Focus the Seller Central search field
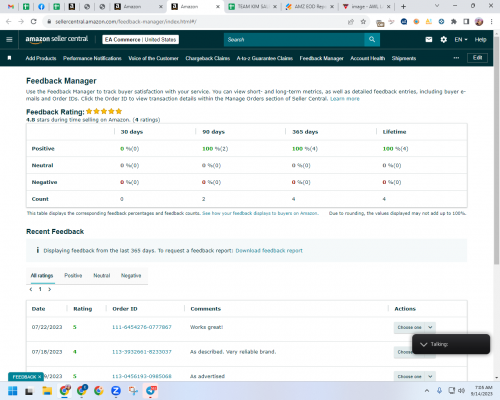500x400 pixels. point(294,39)
